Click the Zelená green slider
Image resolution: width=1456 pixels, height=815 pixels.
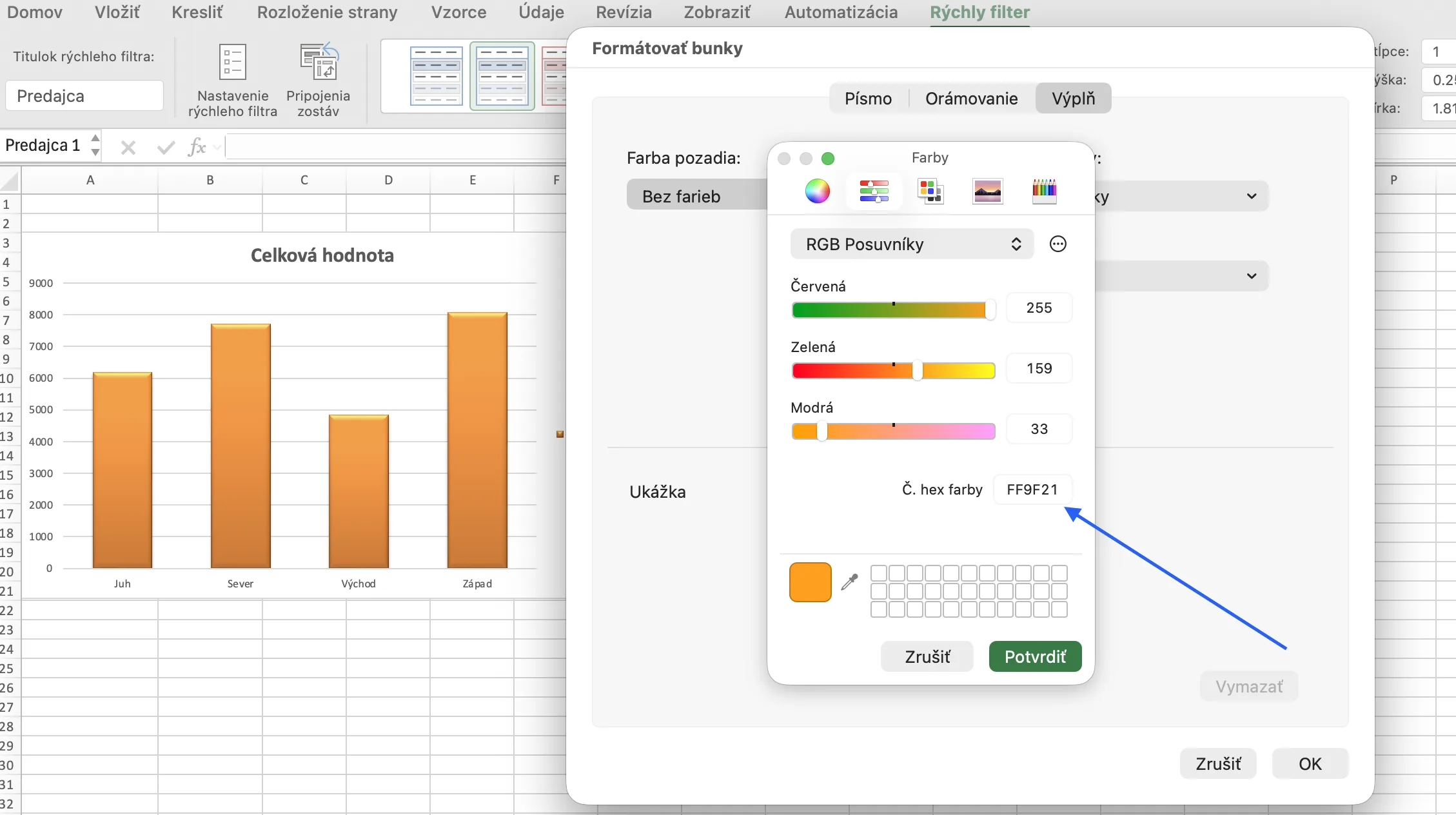pyautogui.click(x=894, y=371)
